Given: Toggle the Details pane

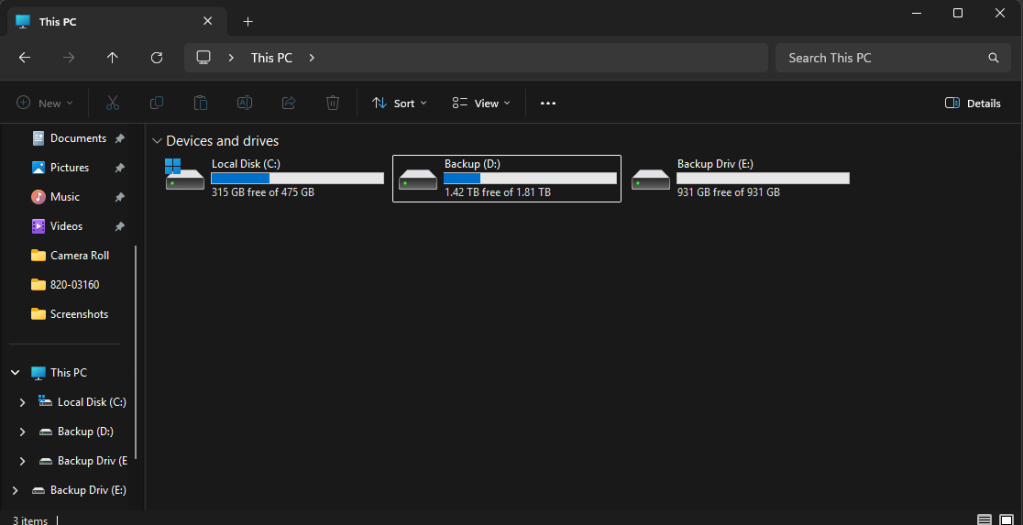Looking at the screenshot, I should pos(972,103).
